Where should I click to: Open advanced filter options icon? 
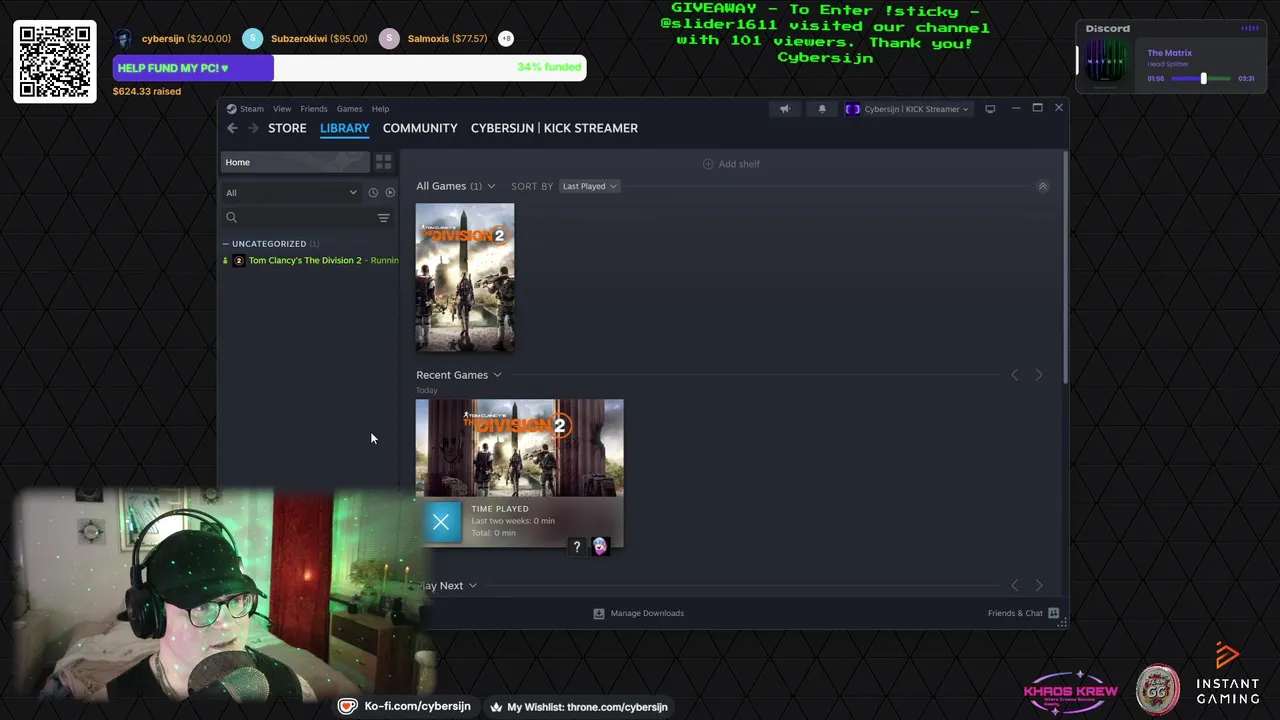383,217
